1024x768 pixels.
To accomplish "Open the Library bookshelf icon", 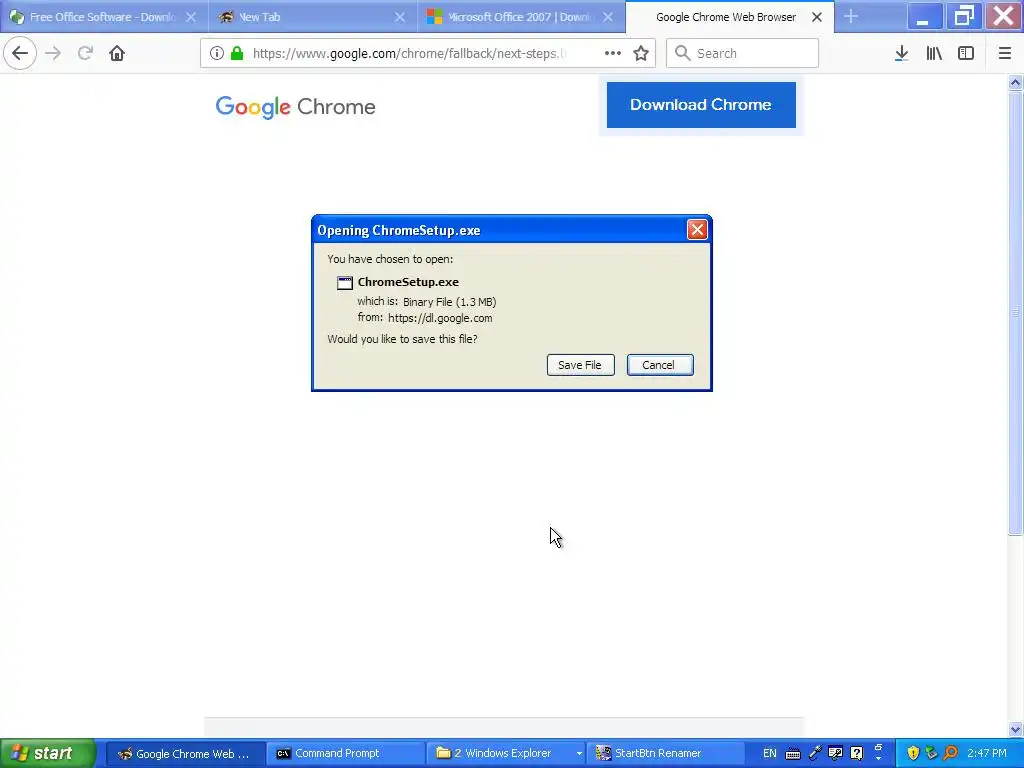I will (x=934, y=53).
